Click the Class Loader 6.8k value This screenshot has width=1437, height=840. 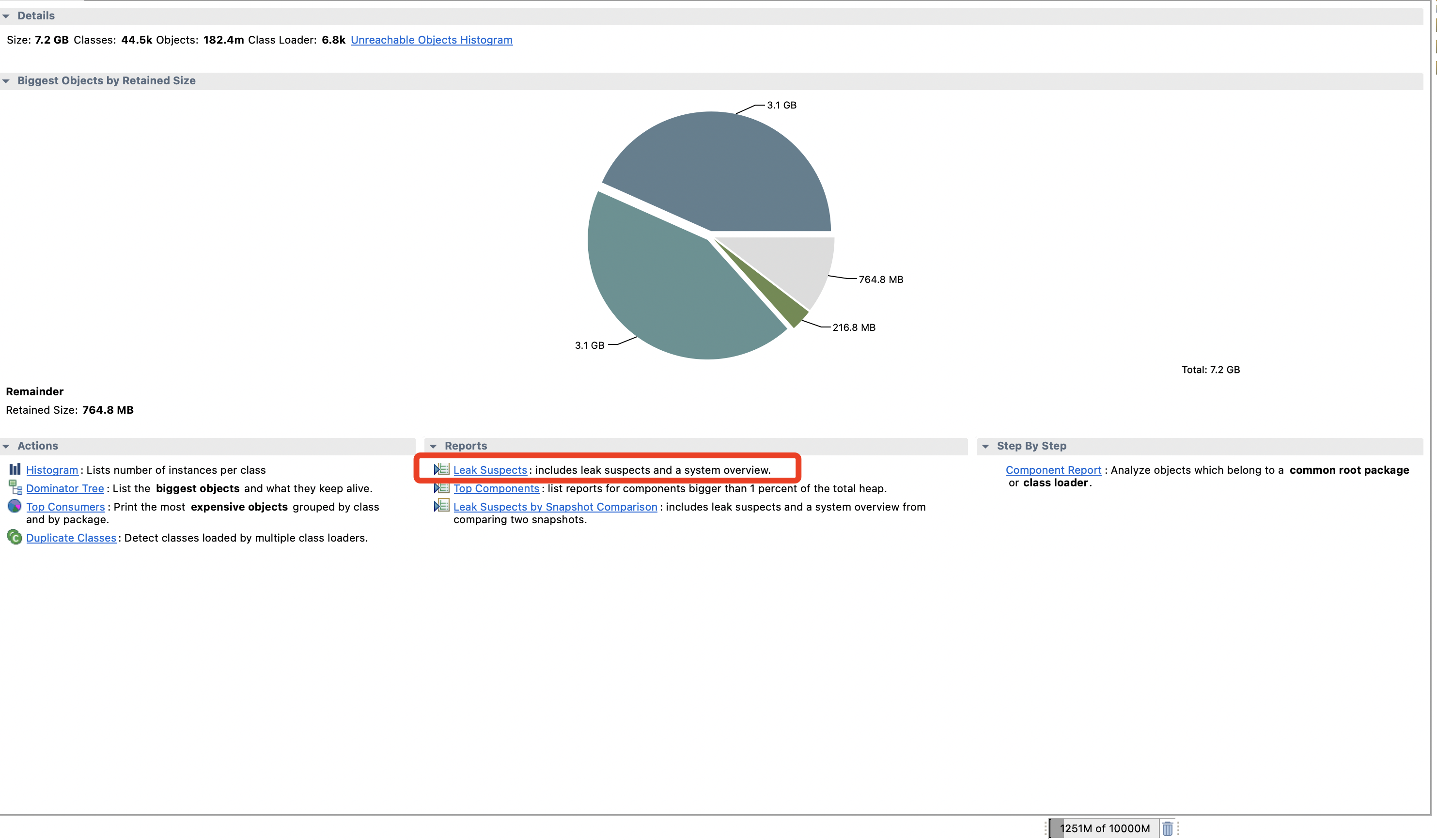pyautogui.click(x=334, y=40)
